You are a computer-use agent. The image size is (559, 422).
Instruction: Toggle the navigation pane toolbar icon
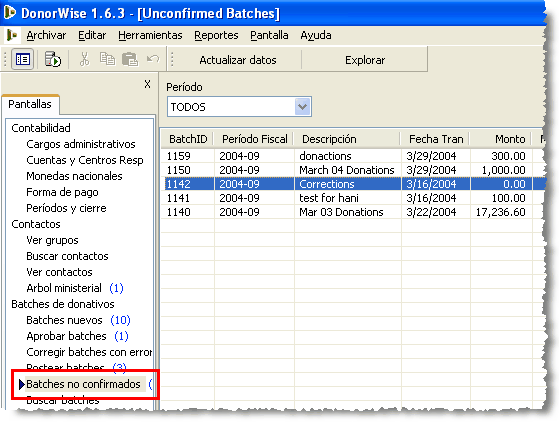[22, 59]
